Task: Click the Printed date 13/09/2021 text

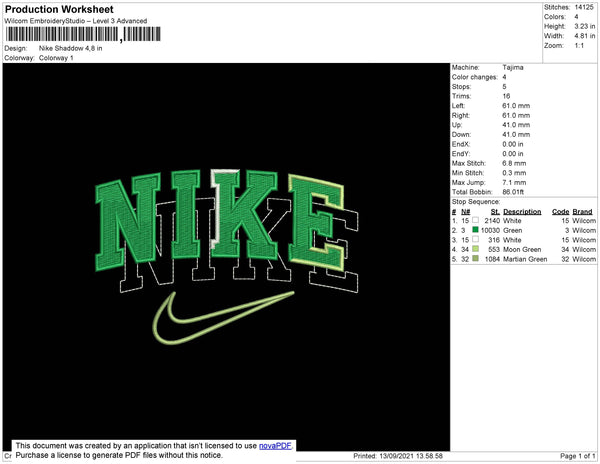Action: pos(398,456)
